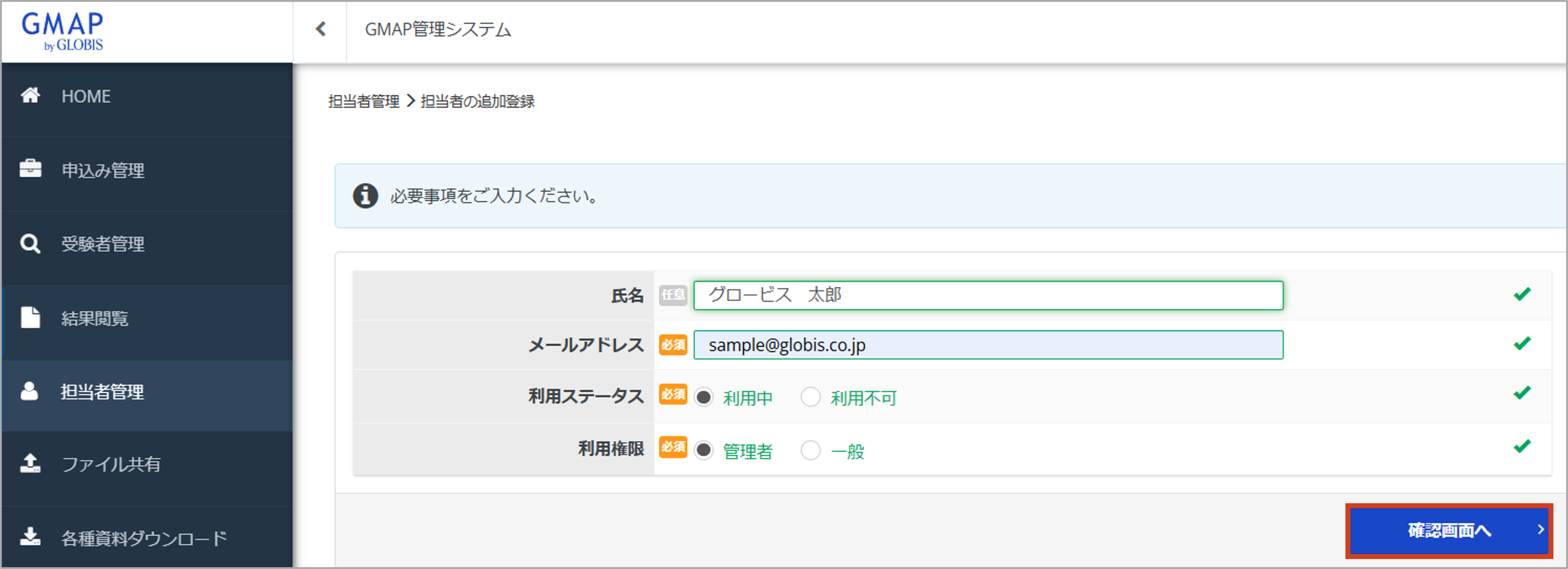This screenshot has height=569, width=1568.
Task: Click the 確認画面へ button
Action: coord(1449,530)
